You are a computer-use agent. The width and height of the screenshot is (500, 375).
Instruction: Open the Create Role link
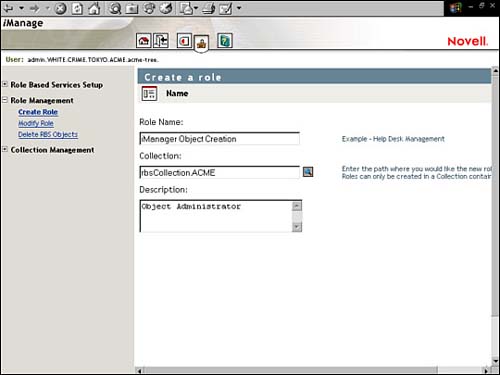[x=38, y=112]
